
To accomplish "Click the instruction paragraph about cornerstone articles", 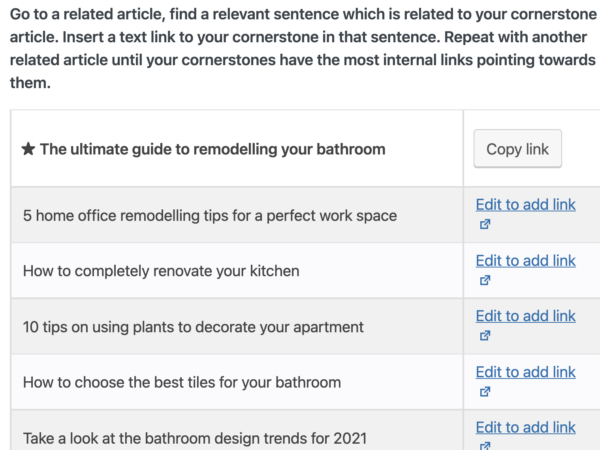I will click(303, 48).
